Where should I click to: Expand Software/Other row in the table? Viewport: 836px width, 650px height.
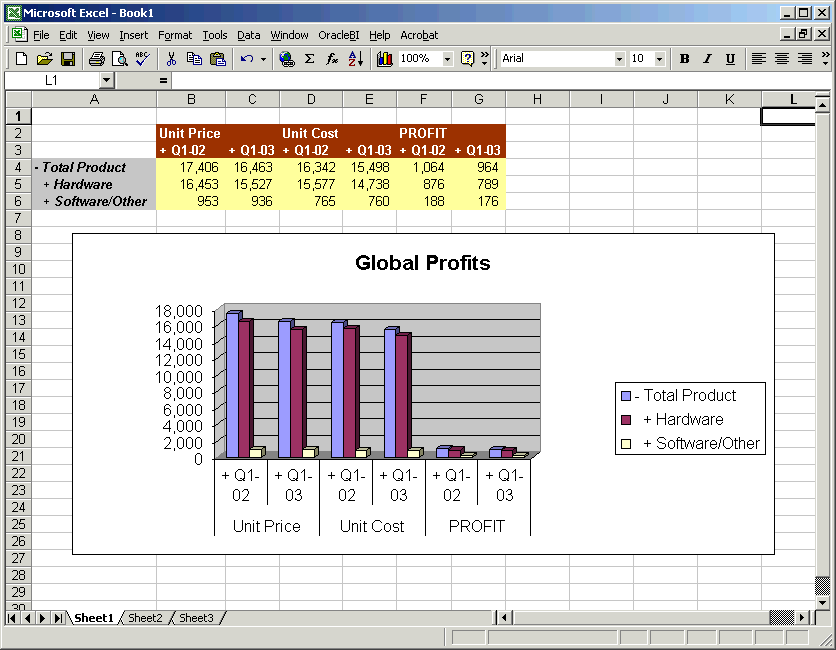tap(46, 202)
